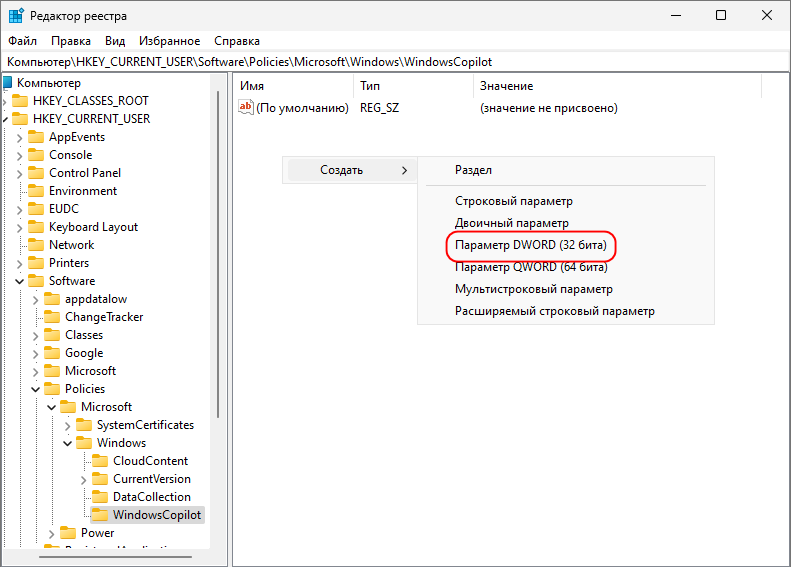The image size is (791, 567).
Task: Click the Registry Editor app icon in title bar
Action: coord(14,15)
